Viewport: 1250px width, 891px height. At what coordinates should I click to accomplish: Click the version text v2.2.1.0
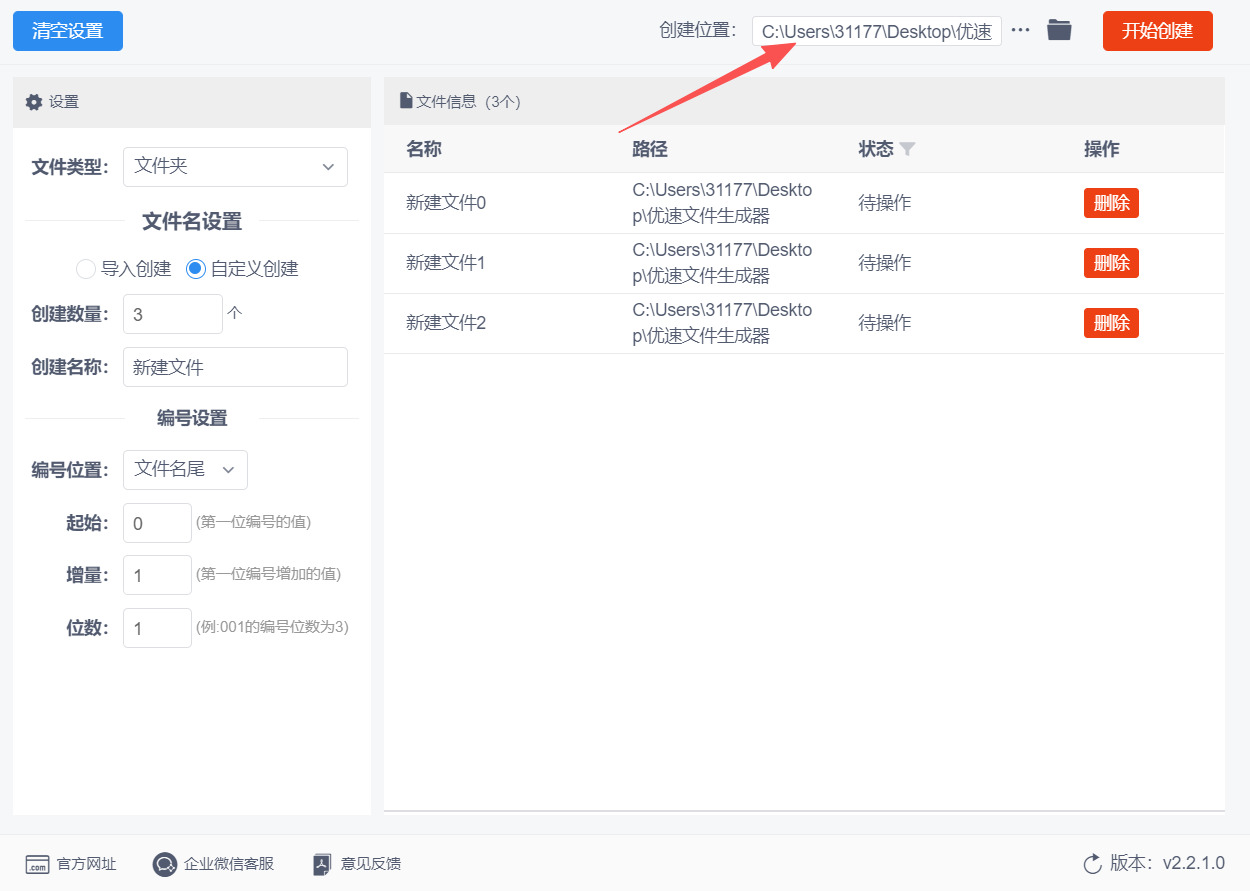tap(1193, 863)
